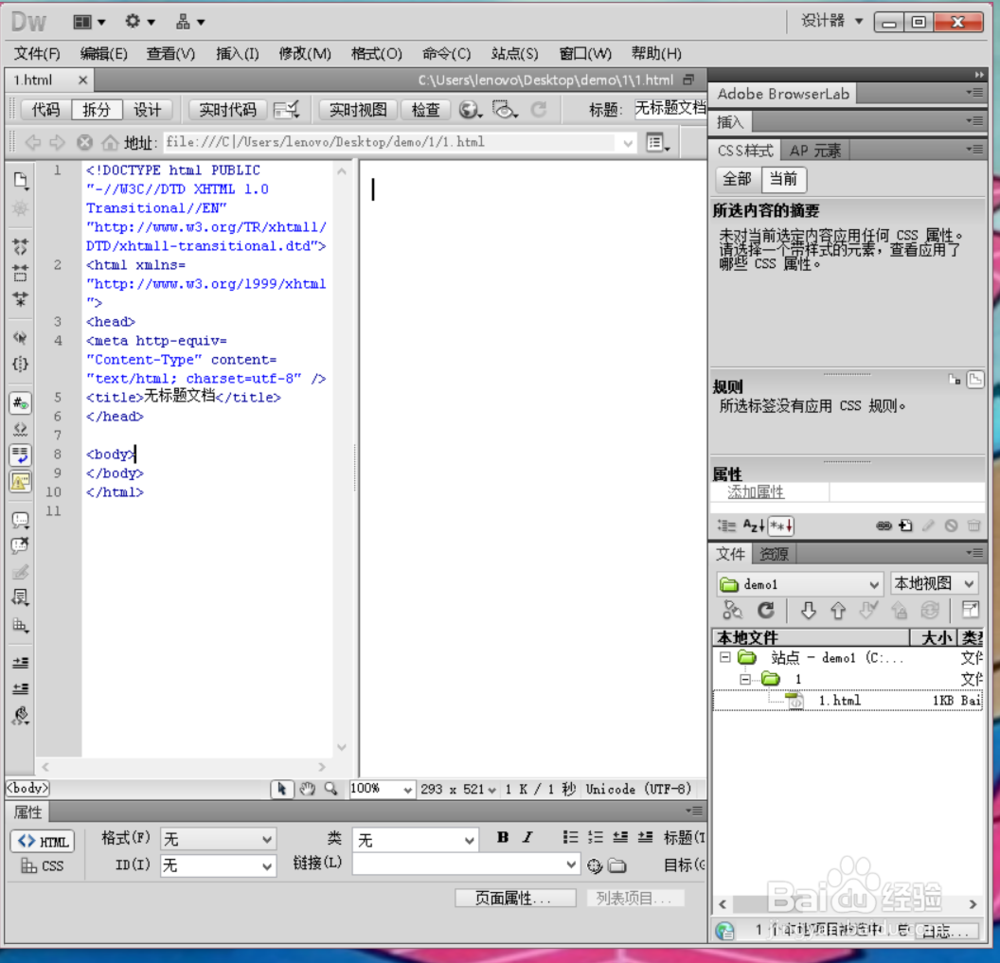Image resolution: width=1000 pixels, height=963 pixels.
Task: Open the ID(I) dropdown
Action: tap(218, 865)
